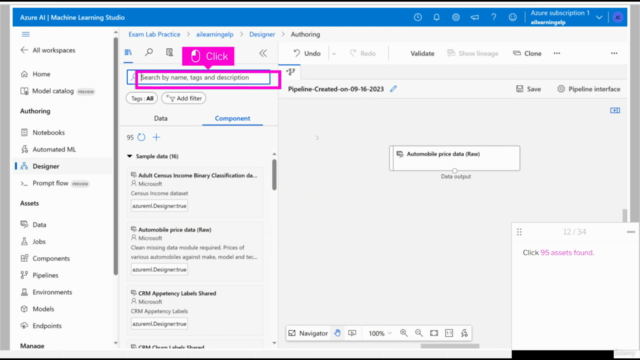Fit the pipeline to screen

click(x=434, y=333)
